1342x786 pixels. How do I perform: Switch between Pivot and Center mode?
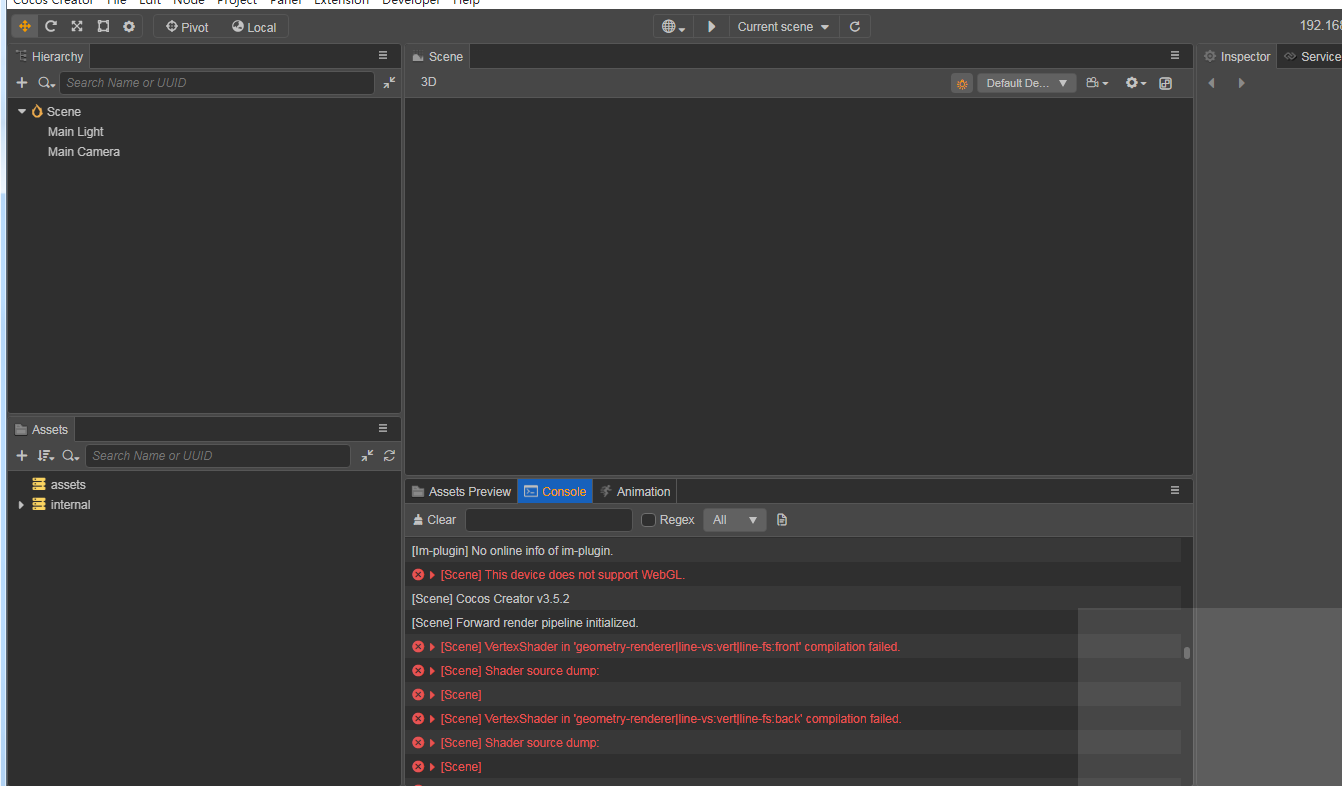click(x=186, y=26)
